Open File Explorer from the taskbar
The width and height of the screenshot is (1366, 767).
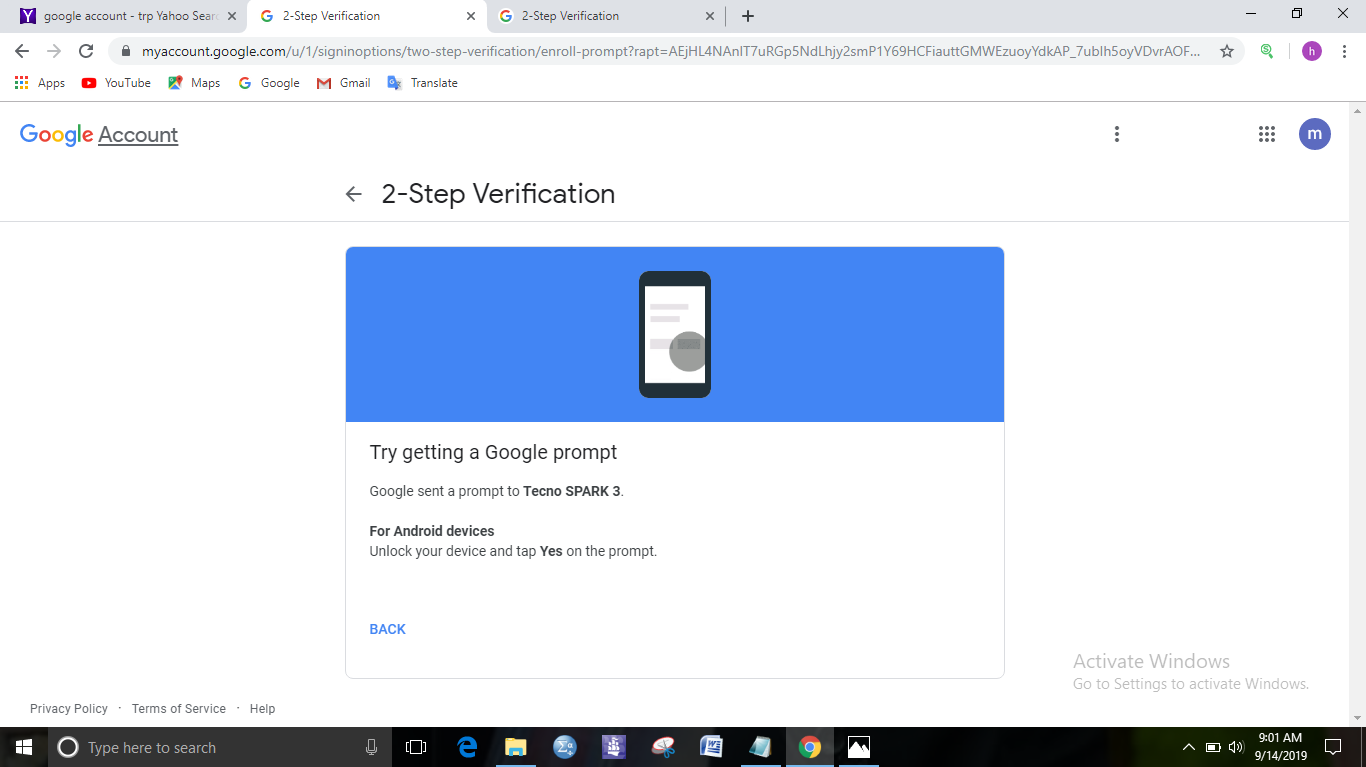[515, 747]
